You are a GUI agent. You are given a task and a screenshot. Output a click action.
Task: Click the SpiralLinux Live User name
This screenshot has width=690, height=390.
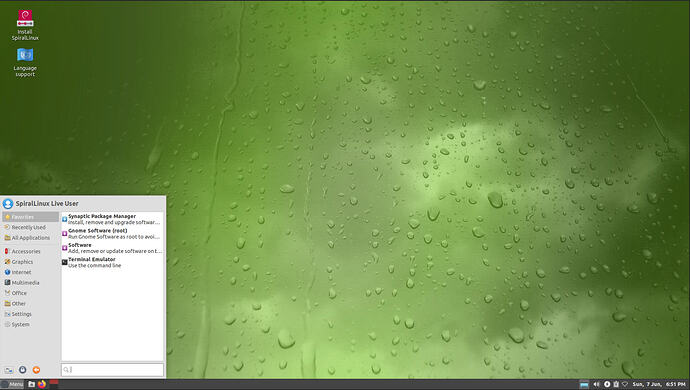[47, 203]
